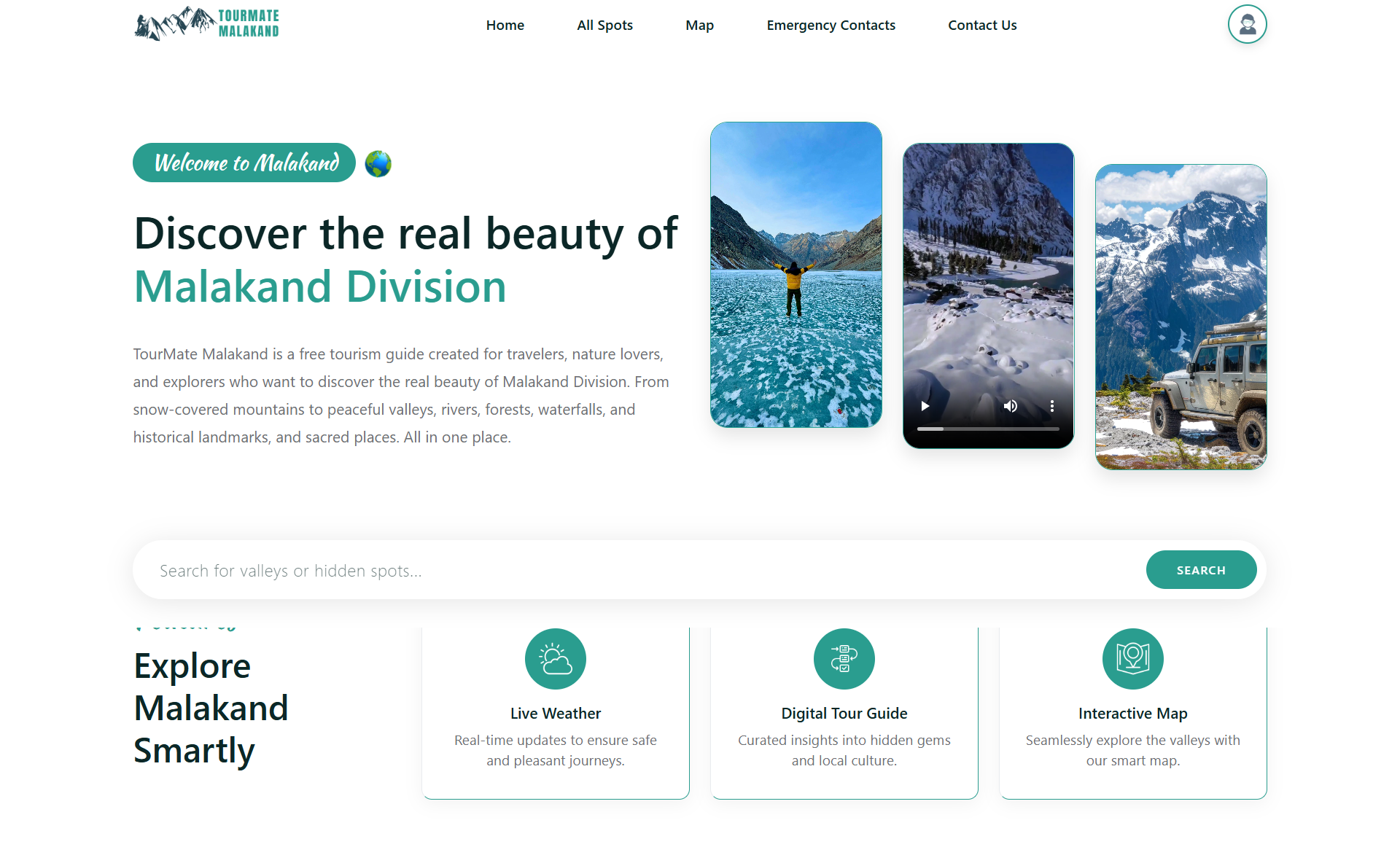The height and width of the screenshot is (847, 1400).
Task: Click the Digital Tour Guide icon
Action: pos(844,659)
